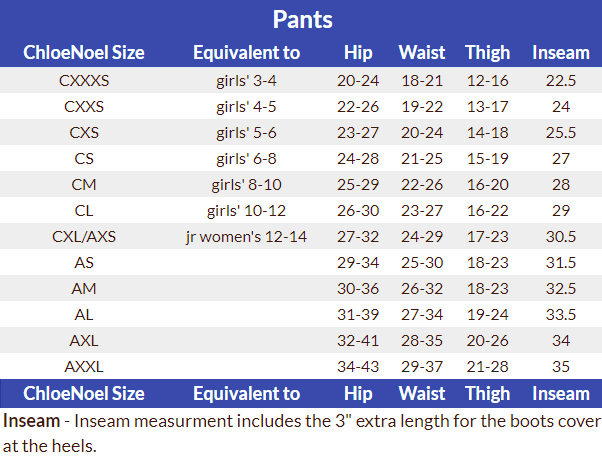
Task: Click the AXL size label
Action: [84, 341]
